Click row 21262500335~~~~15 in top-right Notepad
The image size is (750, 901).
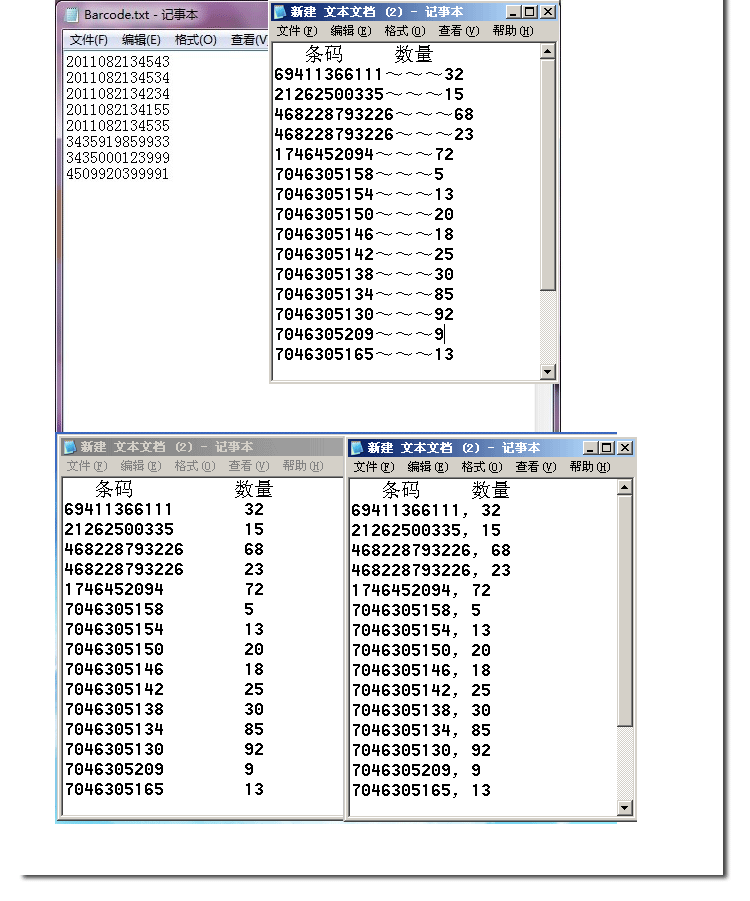coord(369,94)
